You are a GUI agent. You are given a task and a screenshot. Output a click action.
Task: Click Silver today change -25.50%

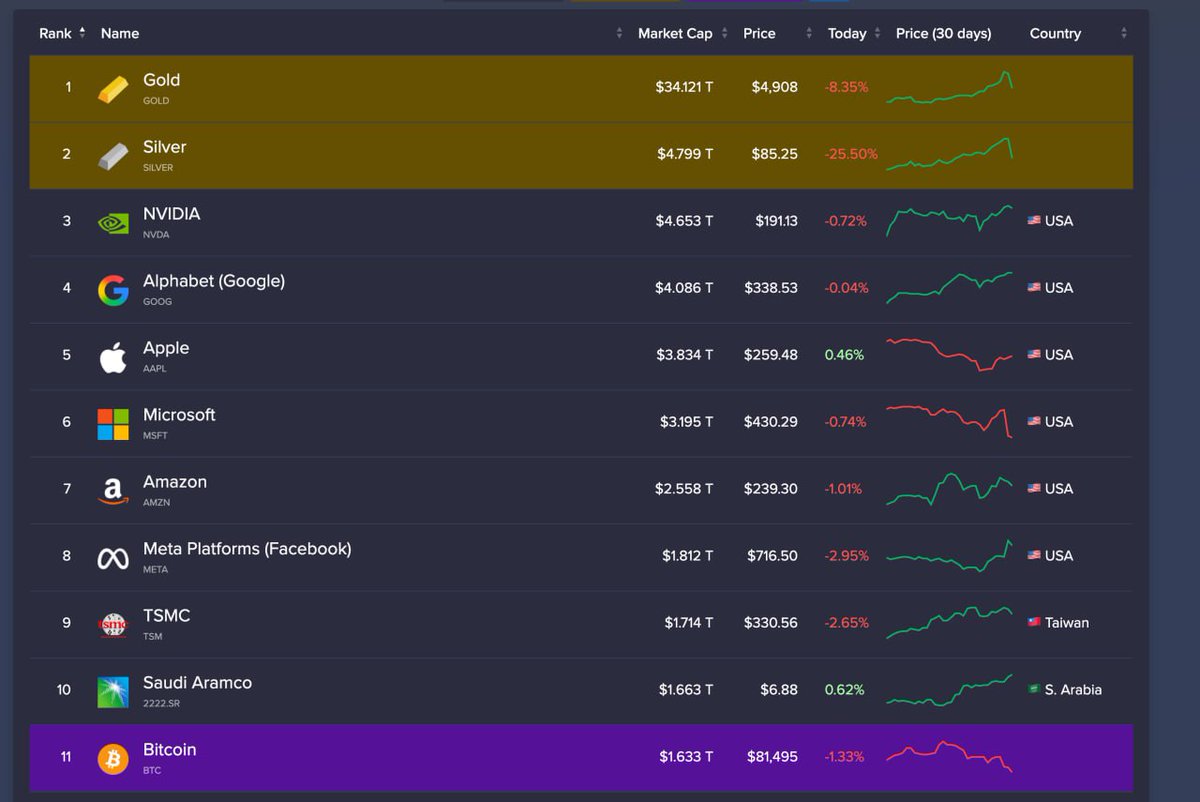[x=851, y=154]
